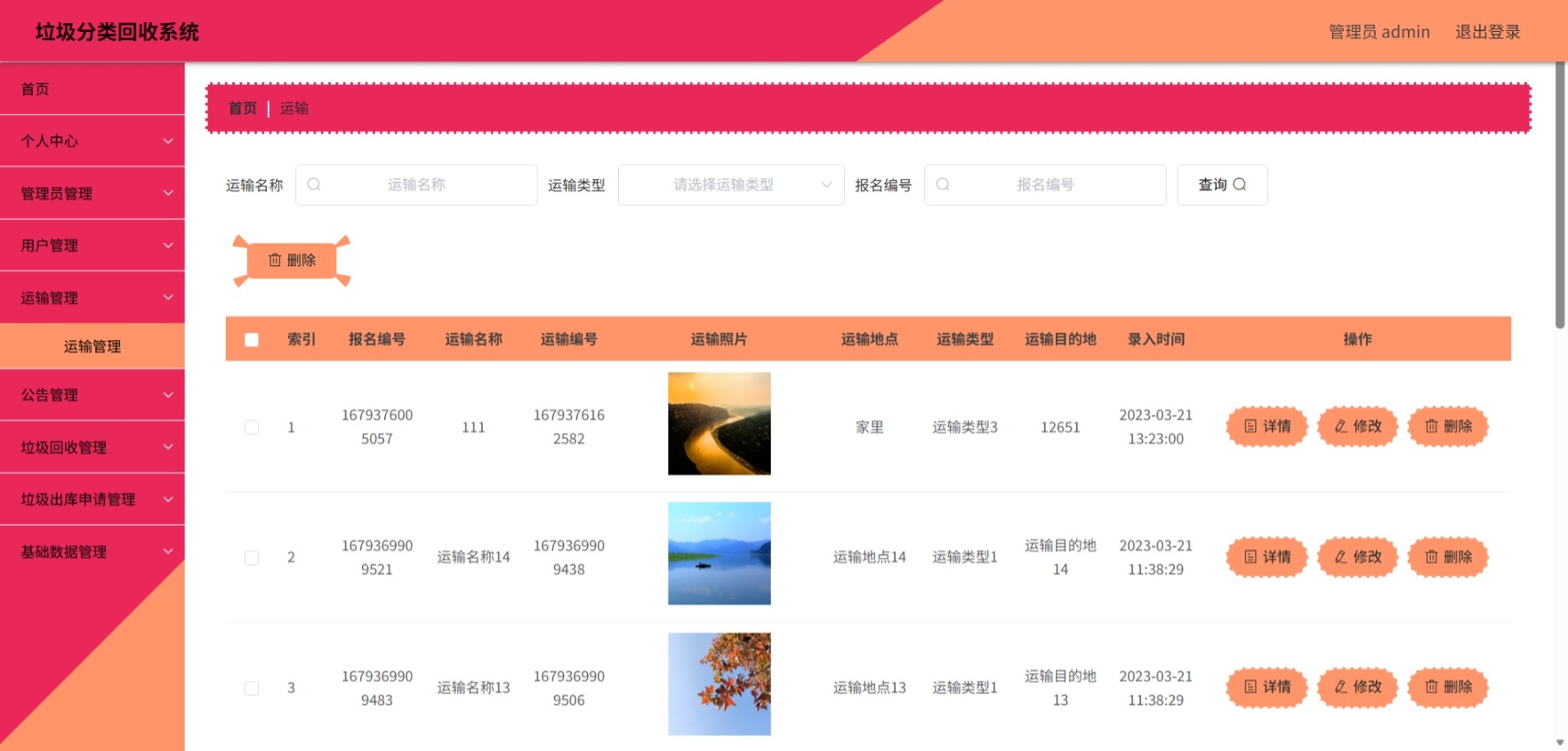Open 首页 in the sidebar

coord(92,89)
